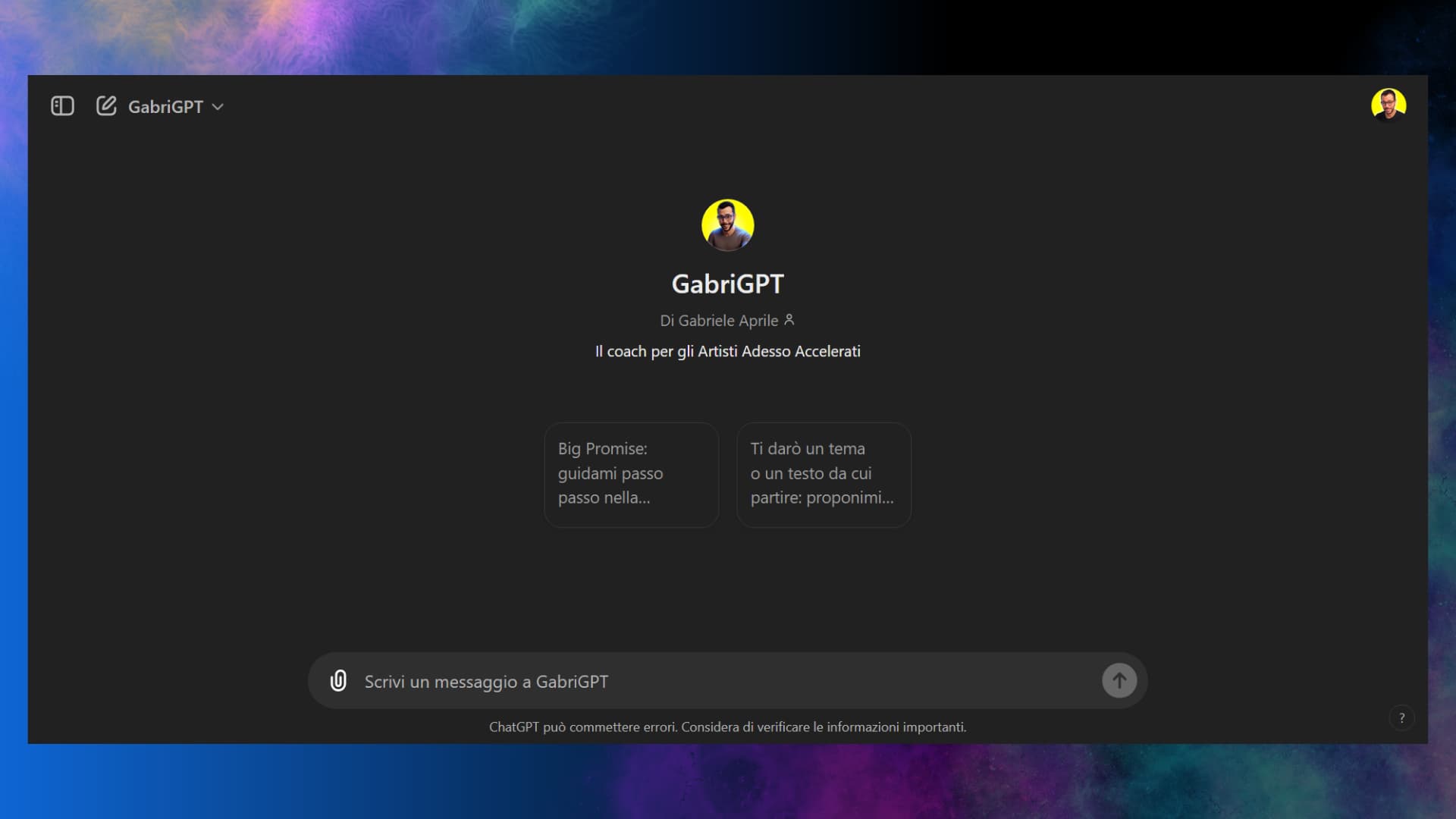
Task: Click the empty area between cards and input
Action: pyautogui.click(x=727, y=591)
